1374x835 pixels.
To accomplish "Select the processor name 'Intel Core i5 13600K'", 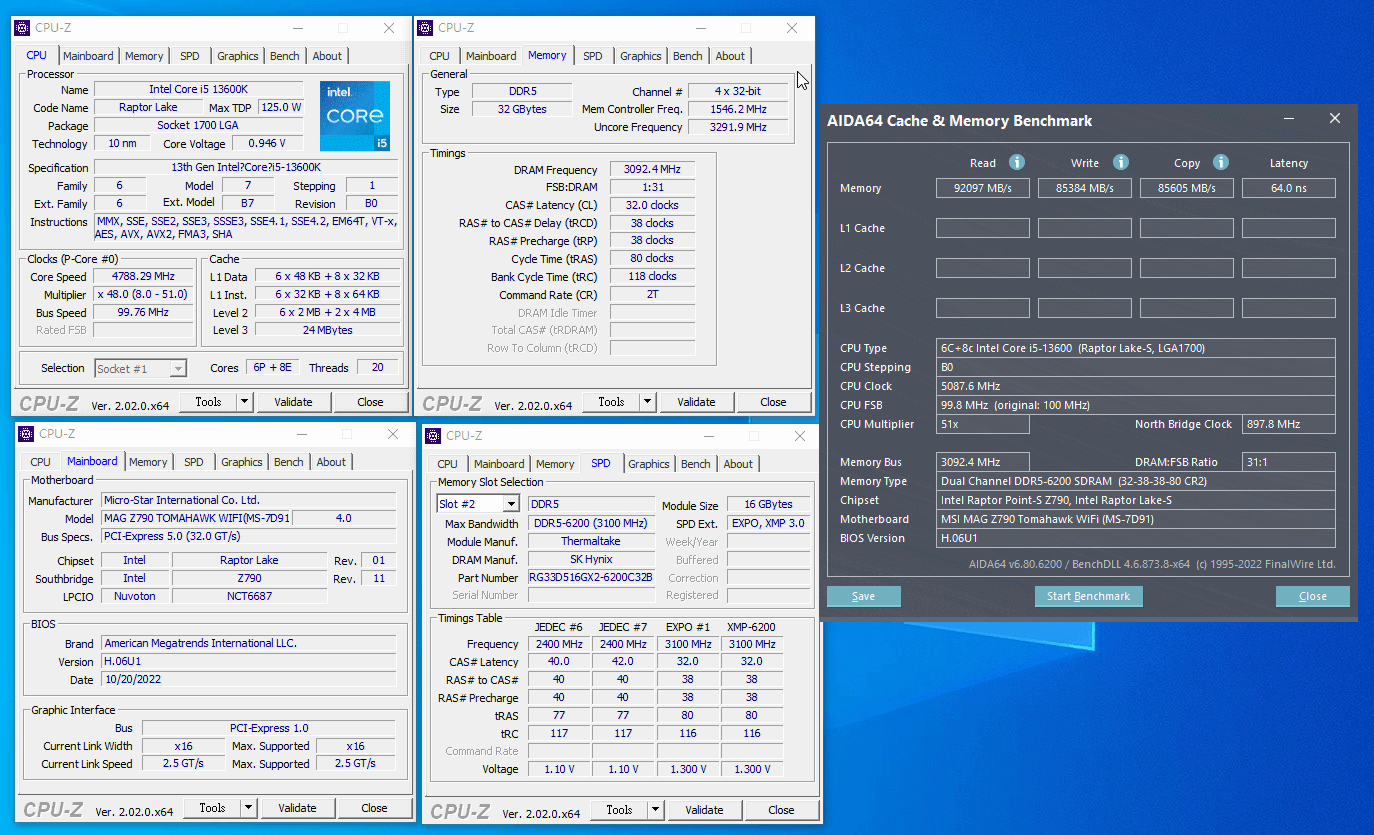I will tap(199, 89).
